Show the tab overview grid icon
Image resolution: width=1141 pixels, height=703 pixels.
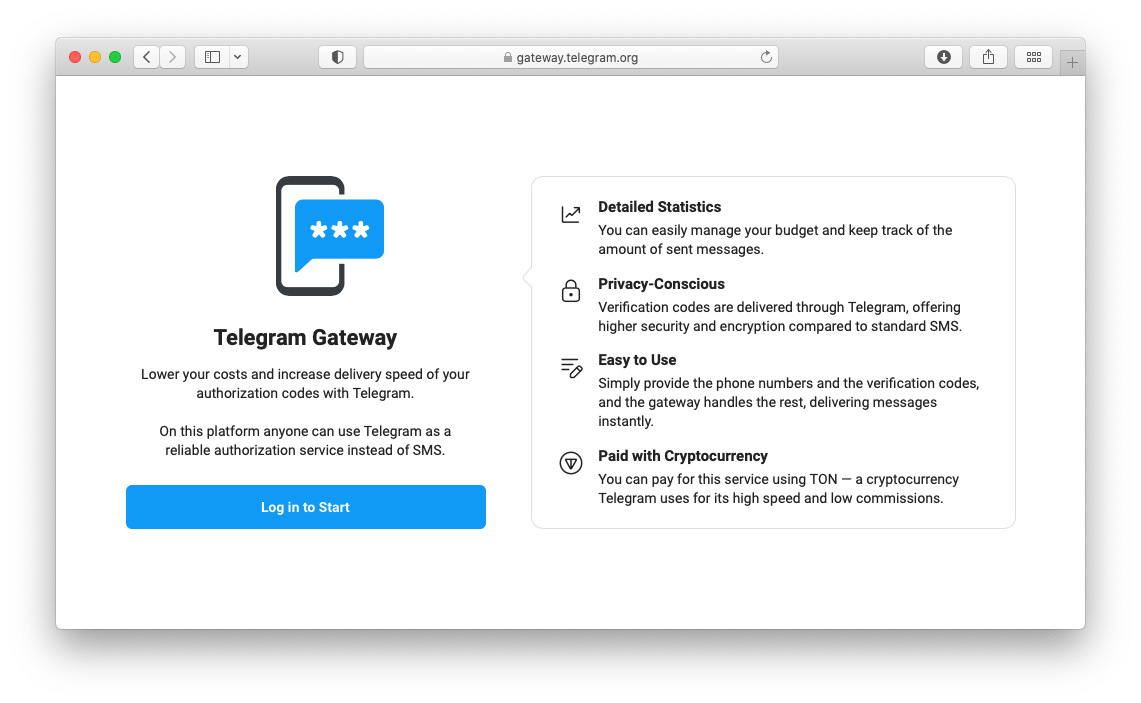click(x=1034, y=57)
